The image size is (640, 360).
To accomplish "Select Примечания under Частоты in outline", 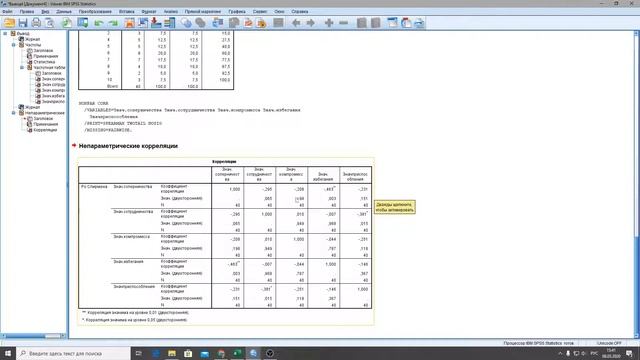I will click(x=45, y=56).
